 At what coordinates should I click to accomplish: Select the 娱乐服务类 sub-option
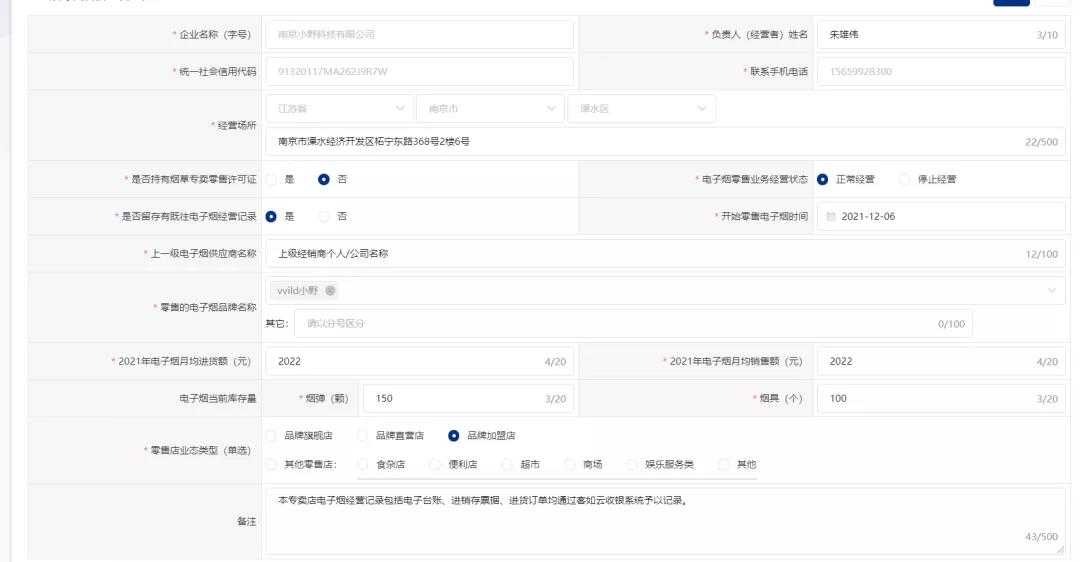(632, 464)
